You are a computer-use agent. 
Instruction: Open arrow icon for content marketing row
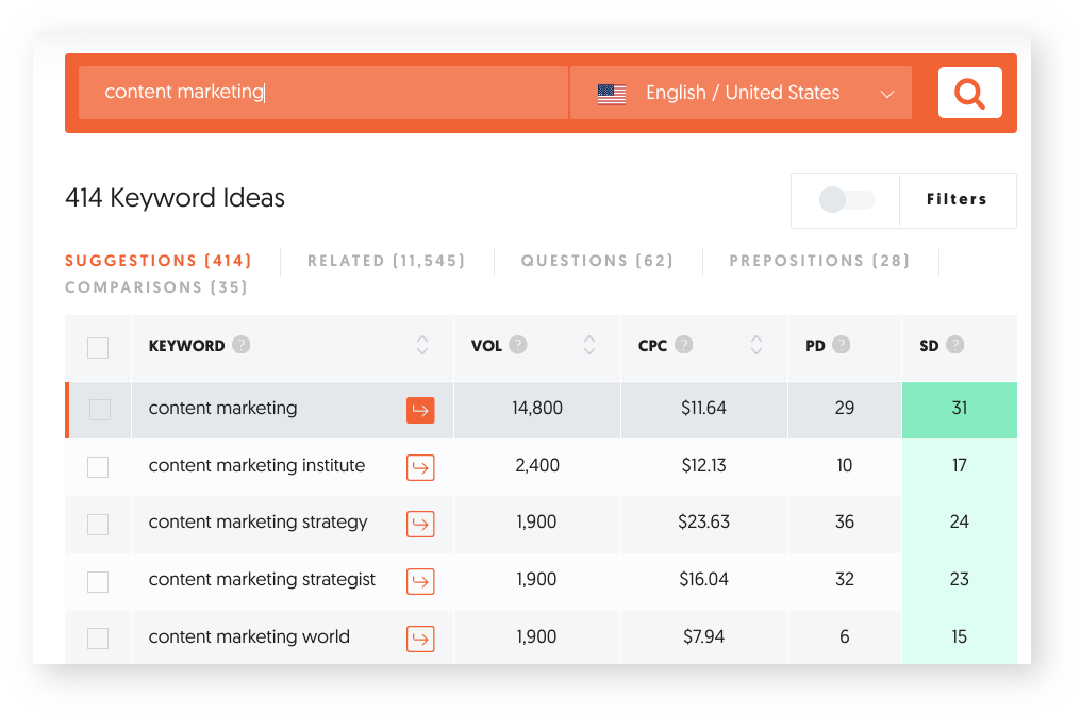420,410
